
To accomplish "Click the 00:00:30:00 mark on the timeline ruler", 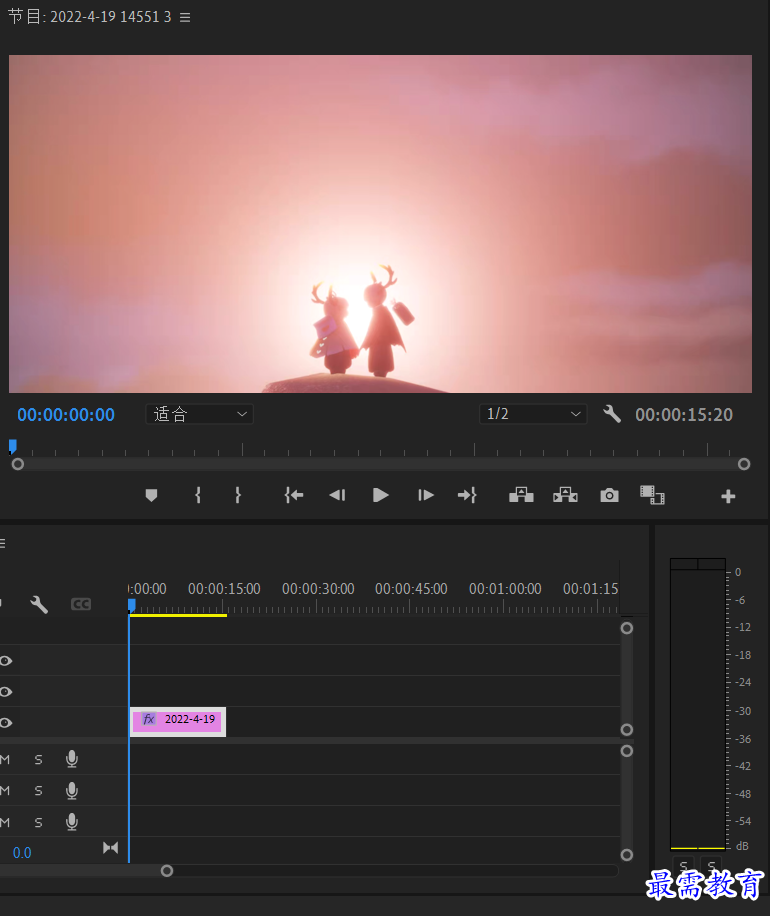I will 318,589.
